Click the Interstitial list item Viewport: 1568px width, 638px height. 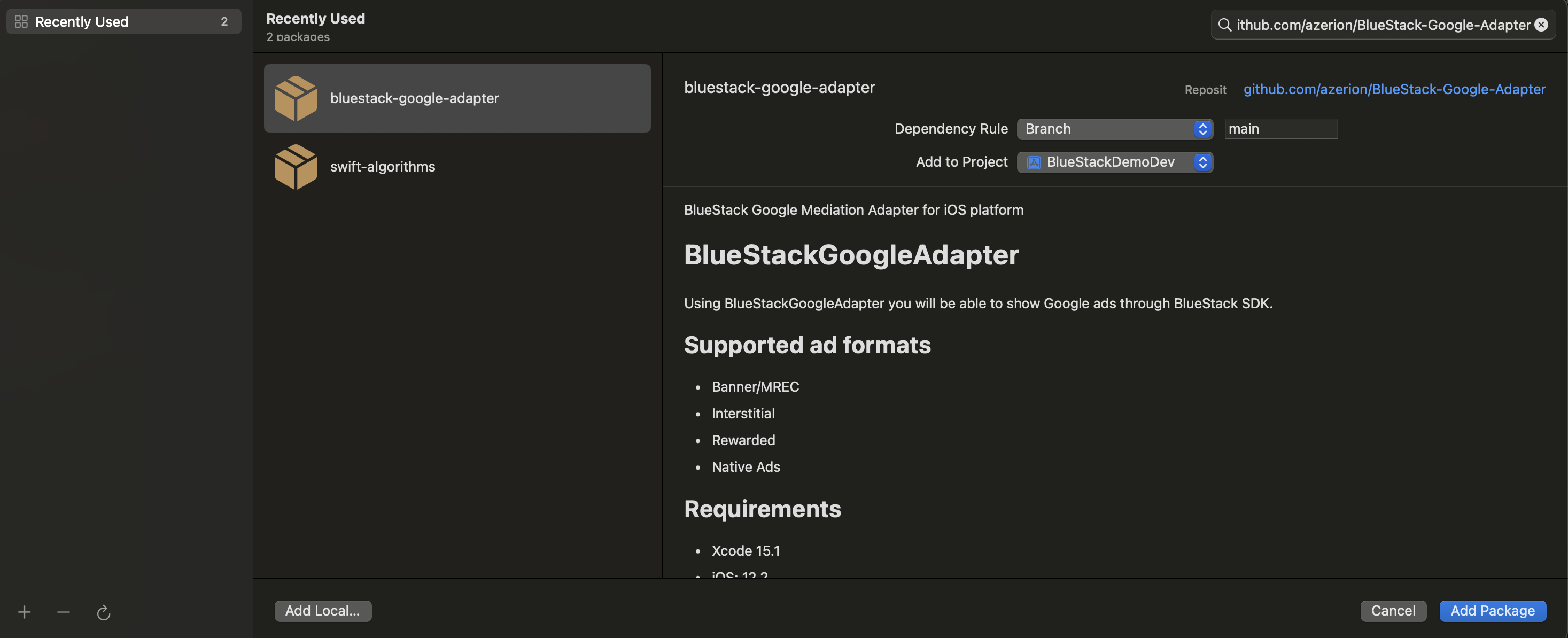point(743,414)
